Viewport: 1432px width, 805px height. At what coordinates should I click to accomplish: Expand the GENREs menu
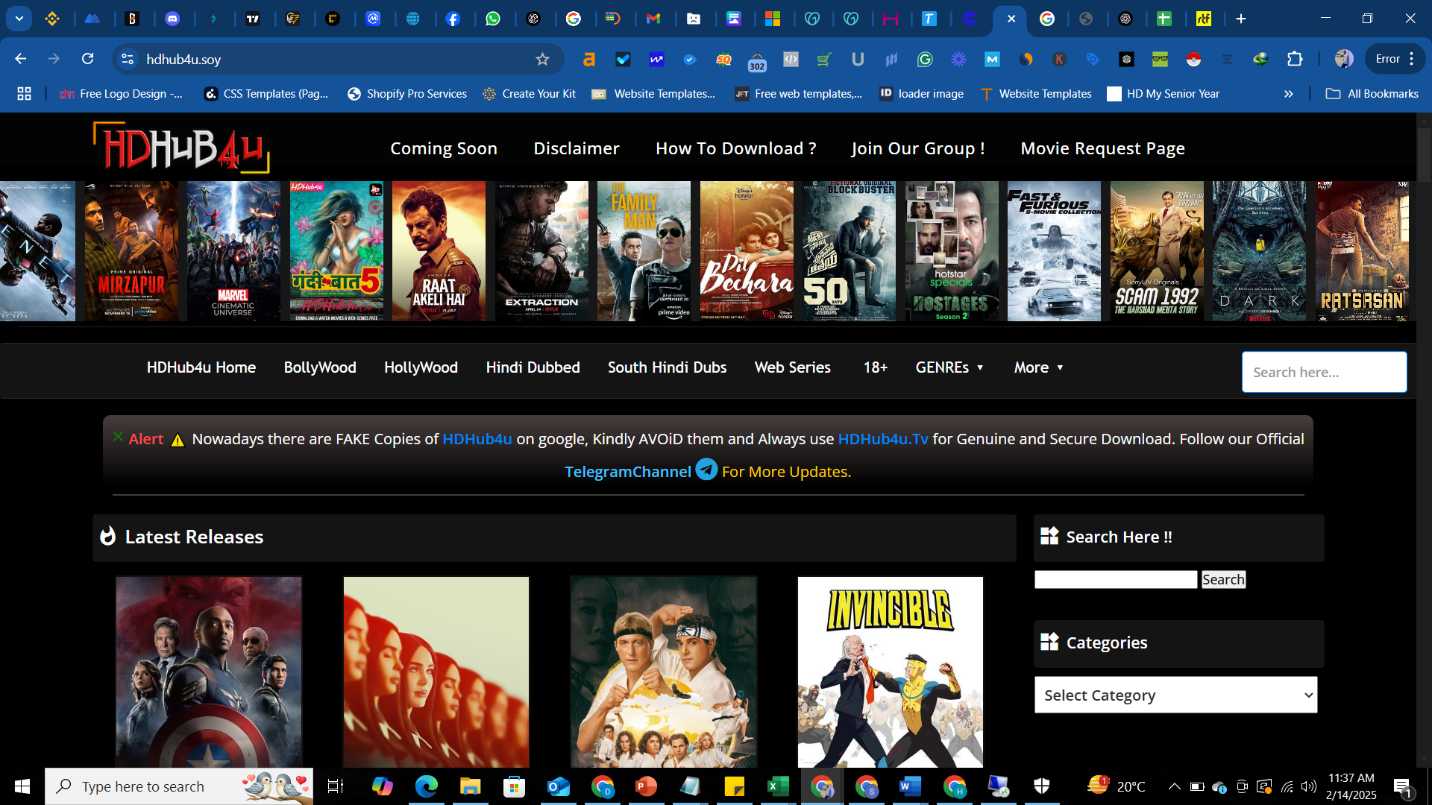[x=950, y=367]
